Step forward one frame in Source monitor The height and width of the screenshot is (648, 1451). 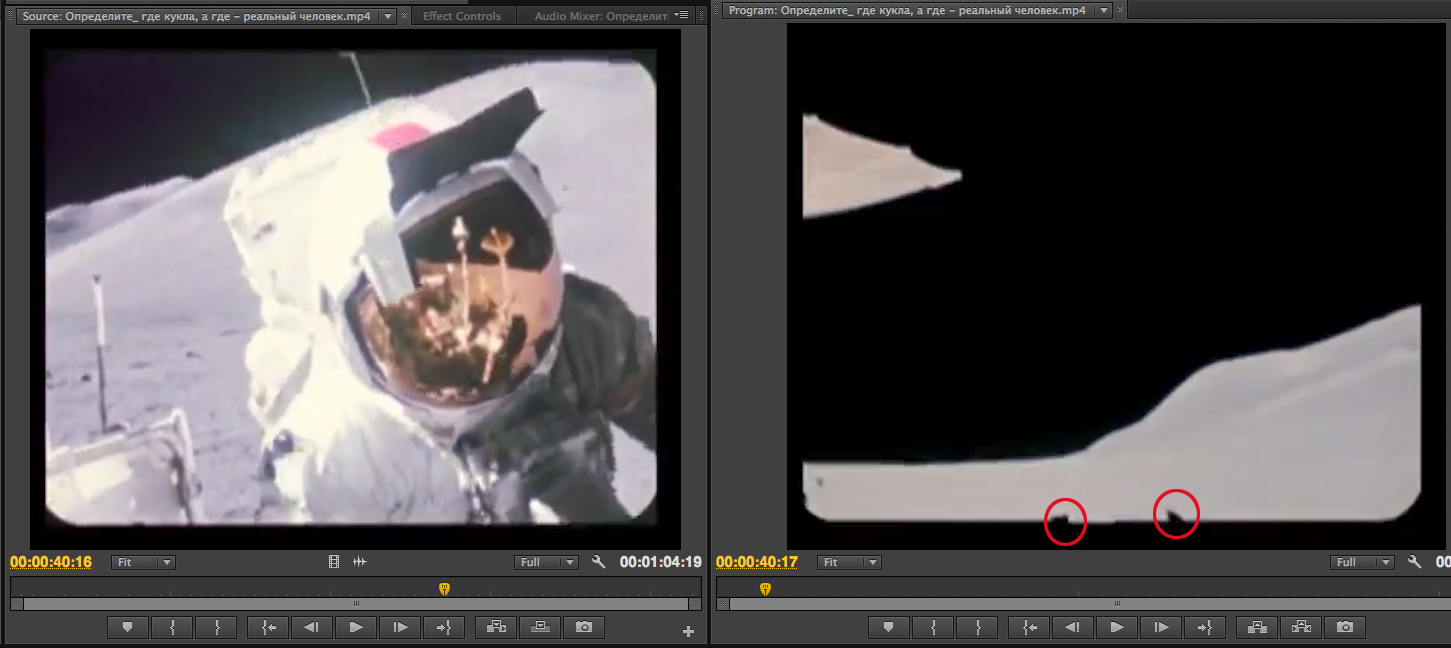tap(400, 627)
